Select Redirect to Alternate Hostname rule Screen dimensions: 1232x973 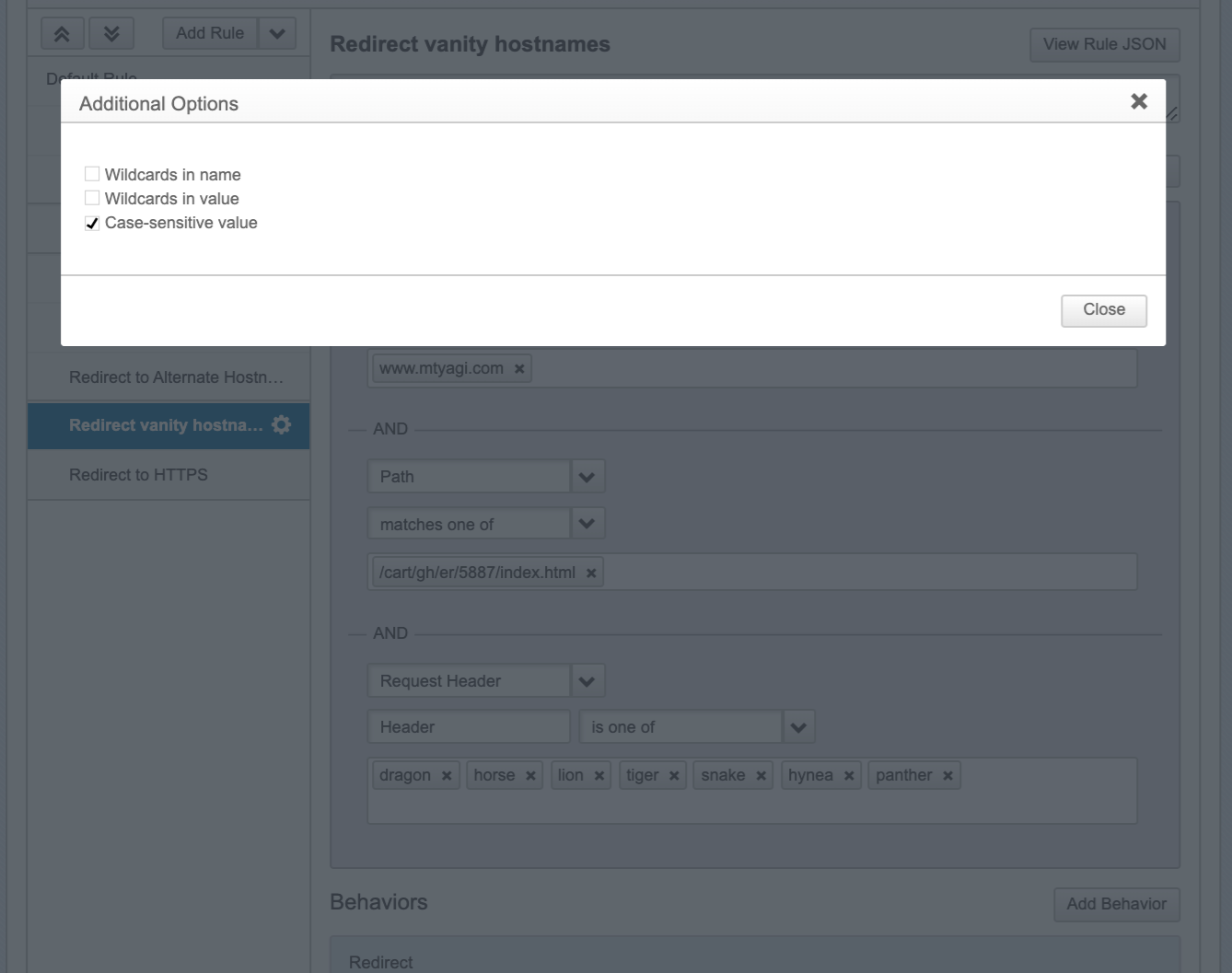coord(176,377)
